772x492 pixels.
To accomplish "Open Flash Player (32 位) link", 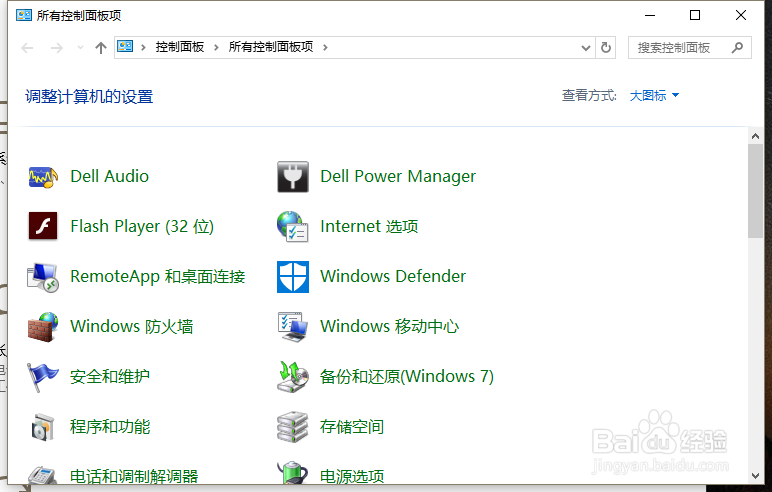I will (142, 227).
